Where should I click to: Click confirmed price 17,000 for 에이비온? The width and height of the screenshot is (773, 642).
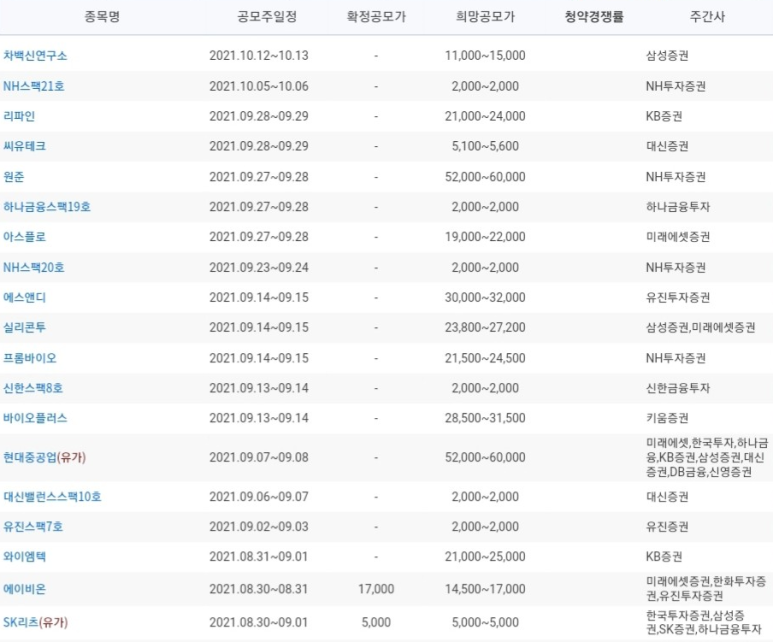pyautogui.click(x=376, y=589)
